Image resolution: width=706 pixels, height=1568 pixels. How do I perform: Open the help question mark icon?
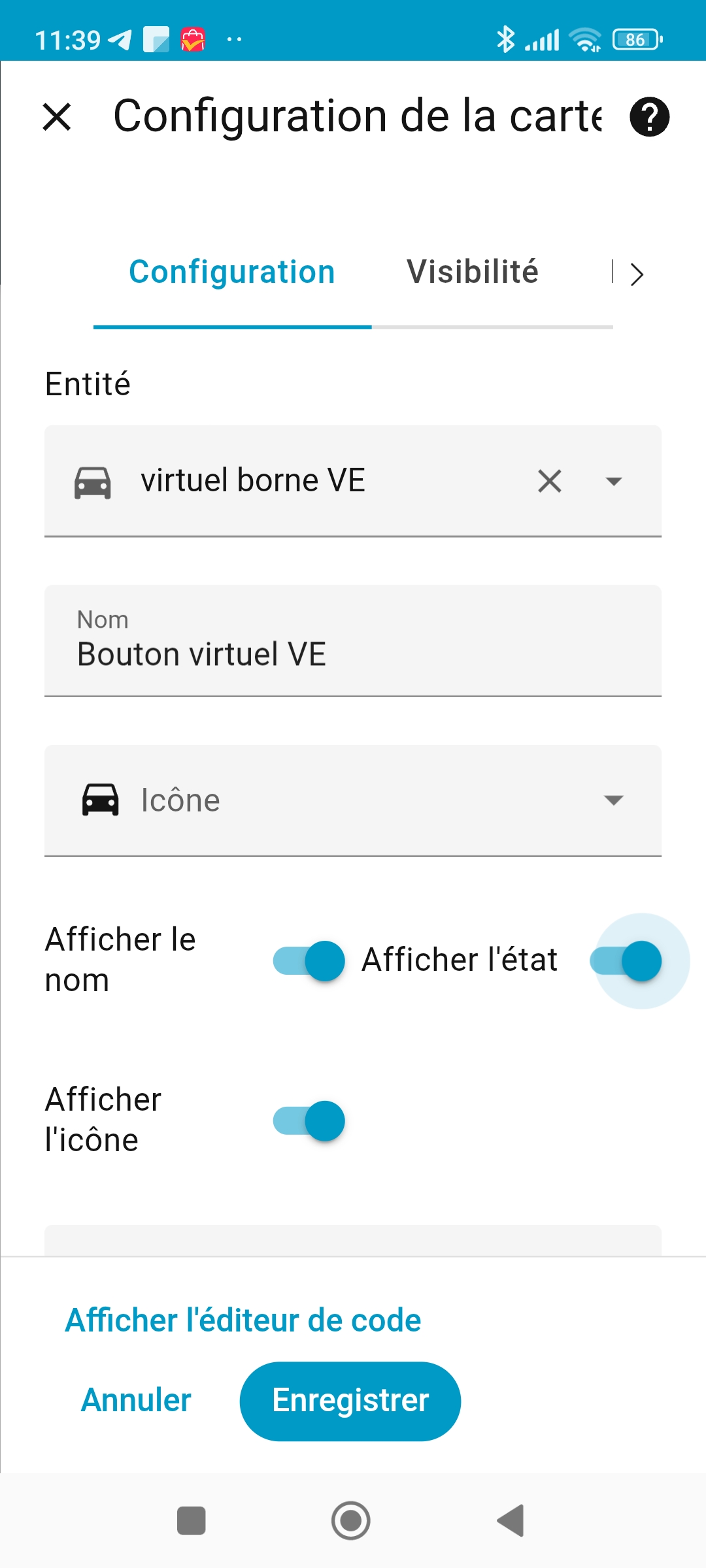649,117
